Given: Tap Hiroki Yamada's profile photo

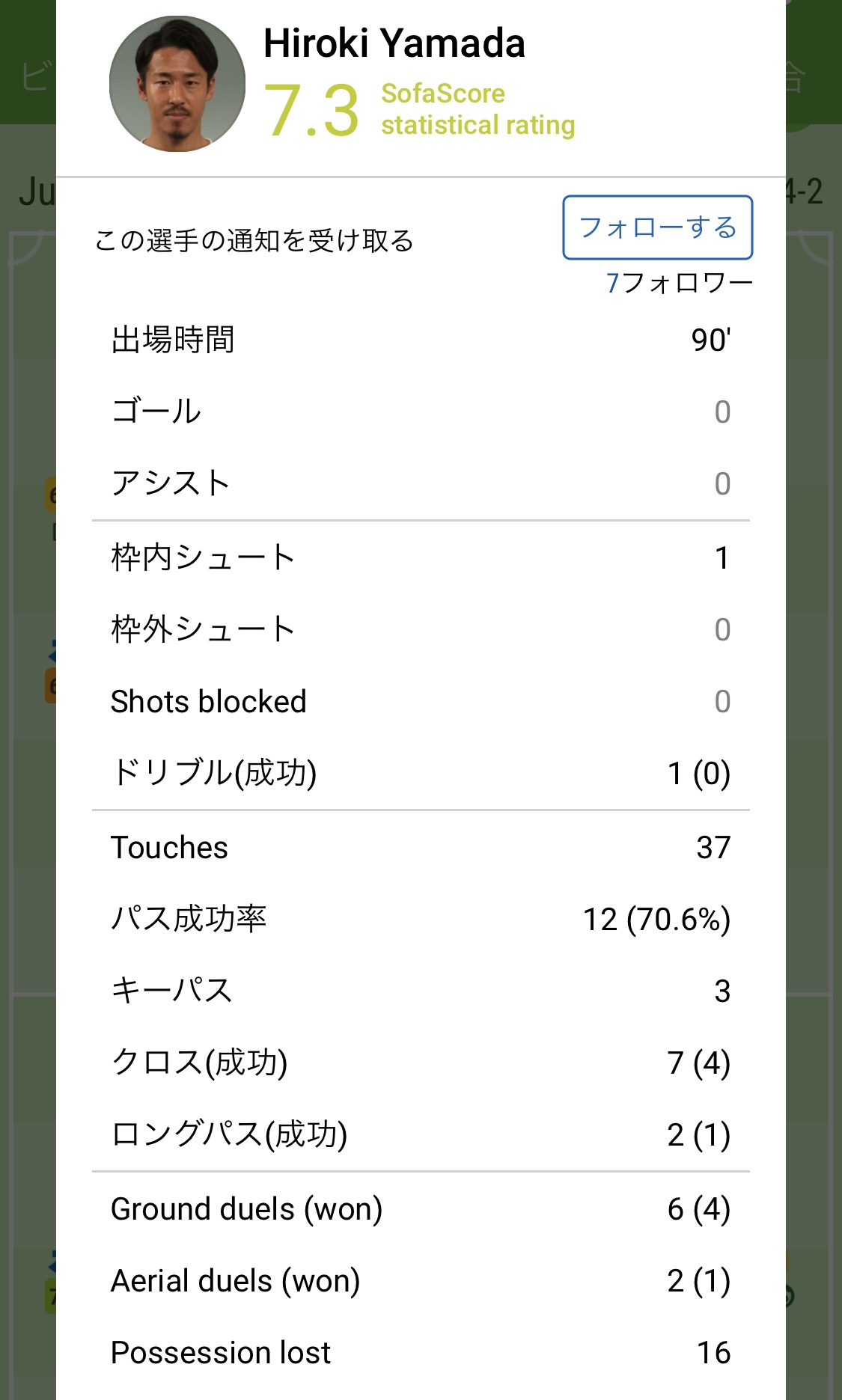Looking at the screenshot, I should (x=177, y=85).
